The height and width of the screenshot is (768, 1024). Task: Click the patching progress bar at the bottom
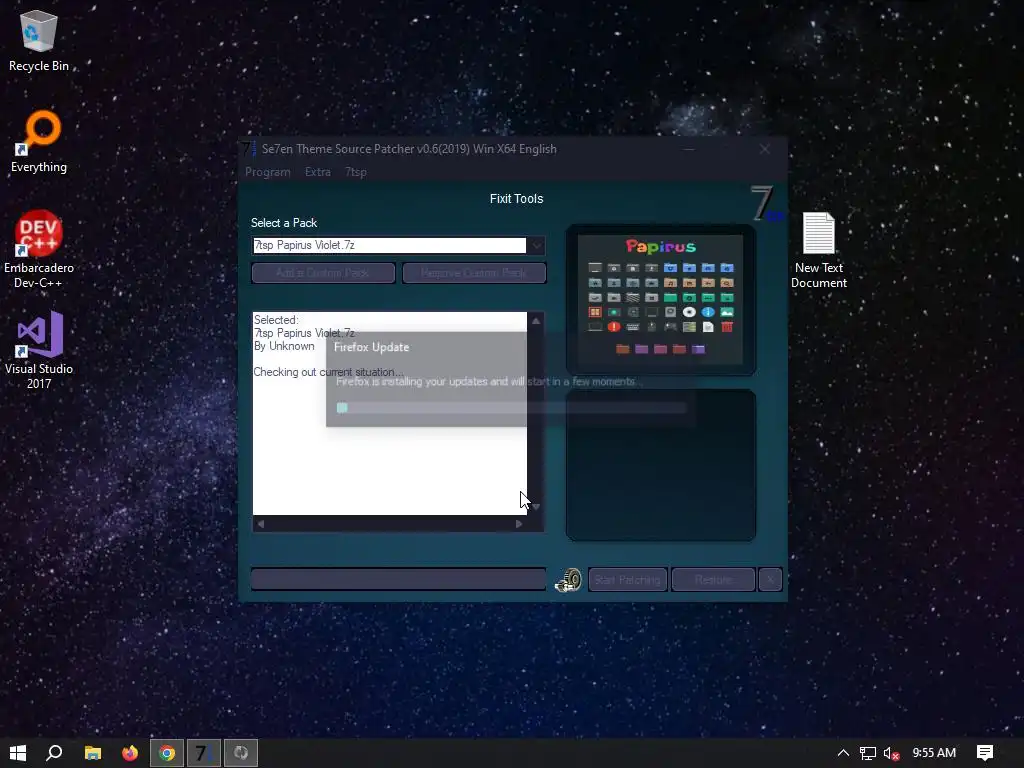click(398, 579)
